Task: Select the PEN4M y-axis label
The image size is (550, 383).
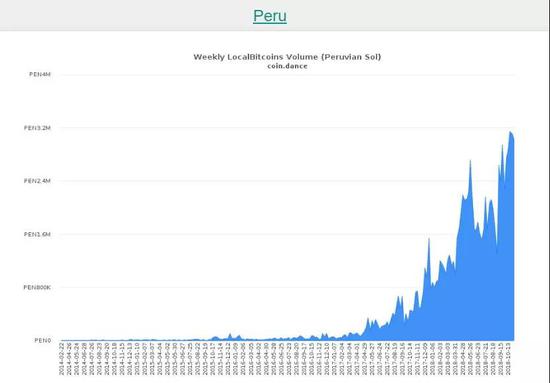Action: (40, 74)
